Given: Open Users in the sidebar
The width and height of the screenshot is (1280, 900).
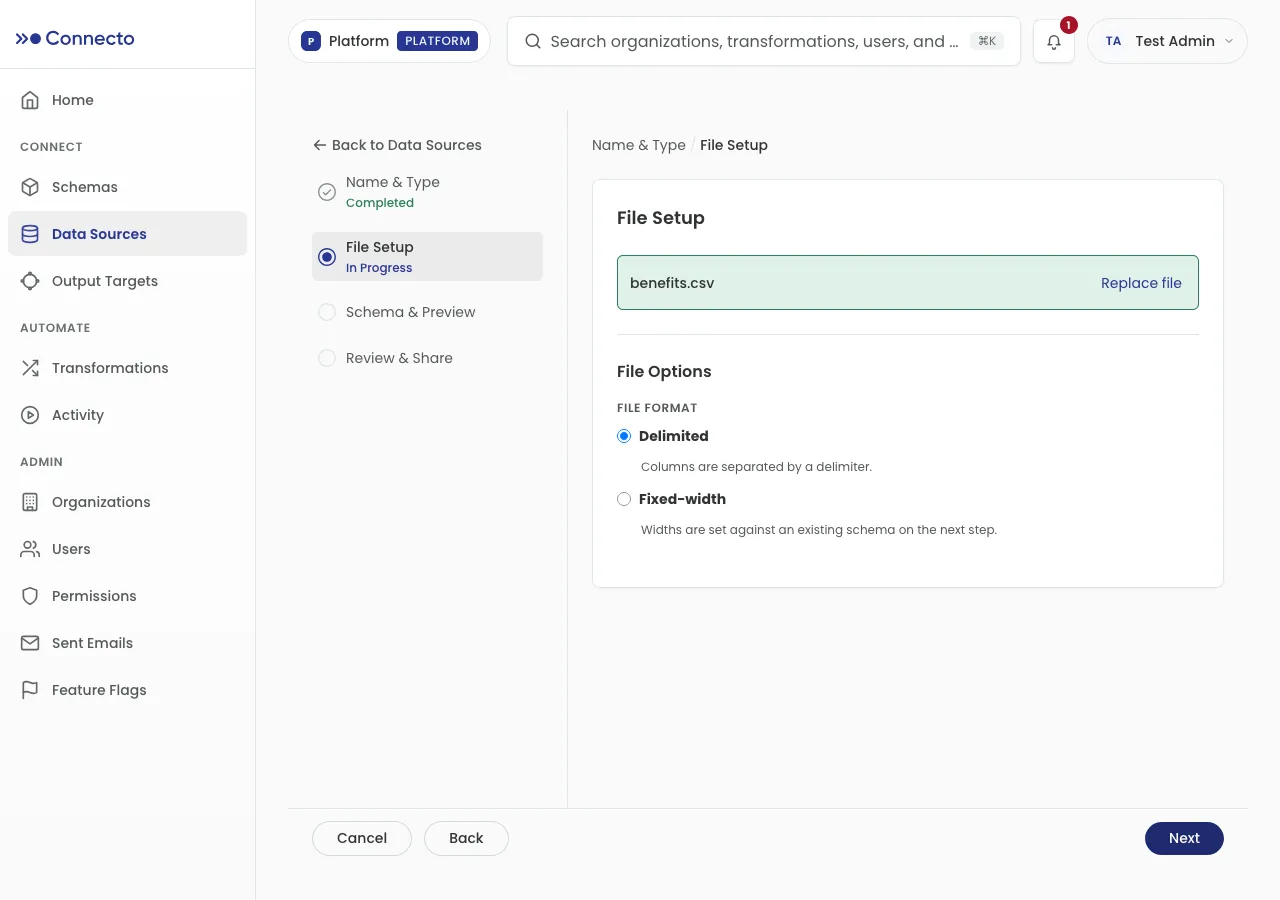Looking at the screenshot, I should pos(127,549).
